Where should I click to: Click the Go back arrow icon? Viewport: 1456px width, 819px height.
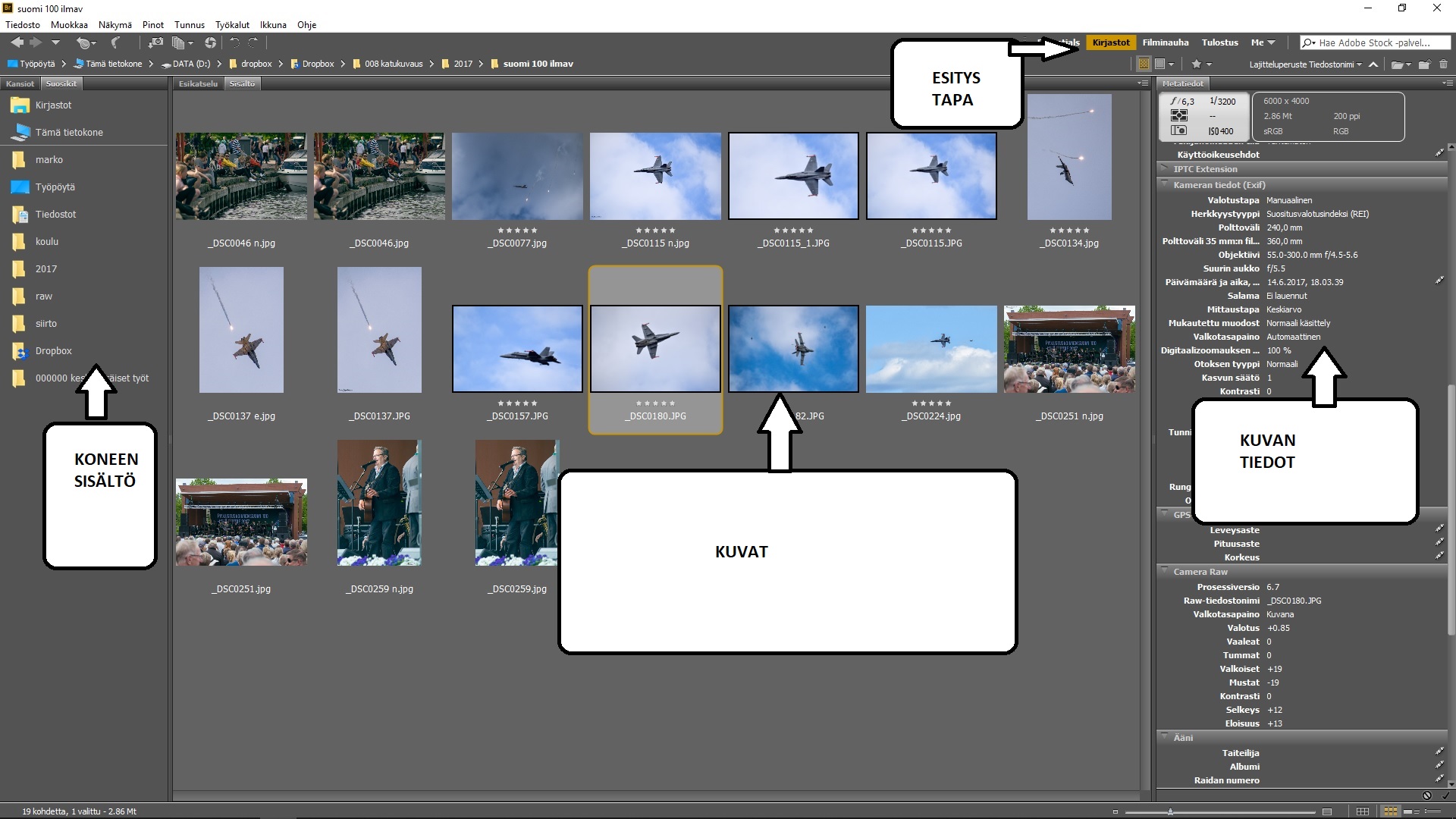tap(17, 43)
